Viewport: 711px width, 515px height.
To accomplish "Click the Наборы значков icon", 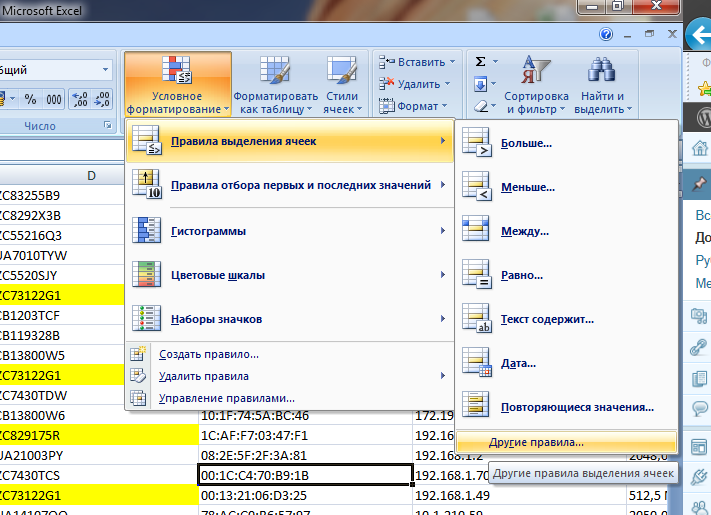I will point(146,318).
